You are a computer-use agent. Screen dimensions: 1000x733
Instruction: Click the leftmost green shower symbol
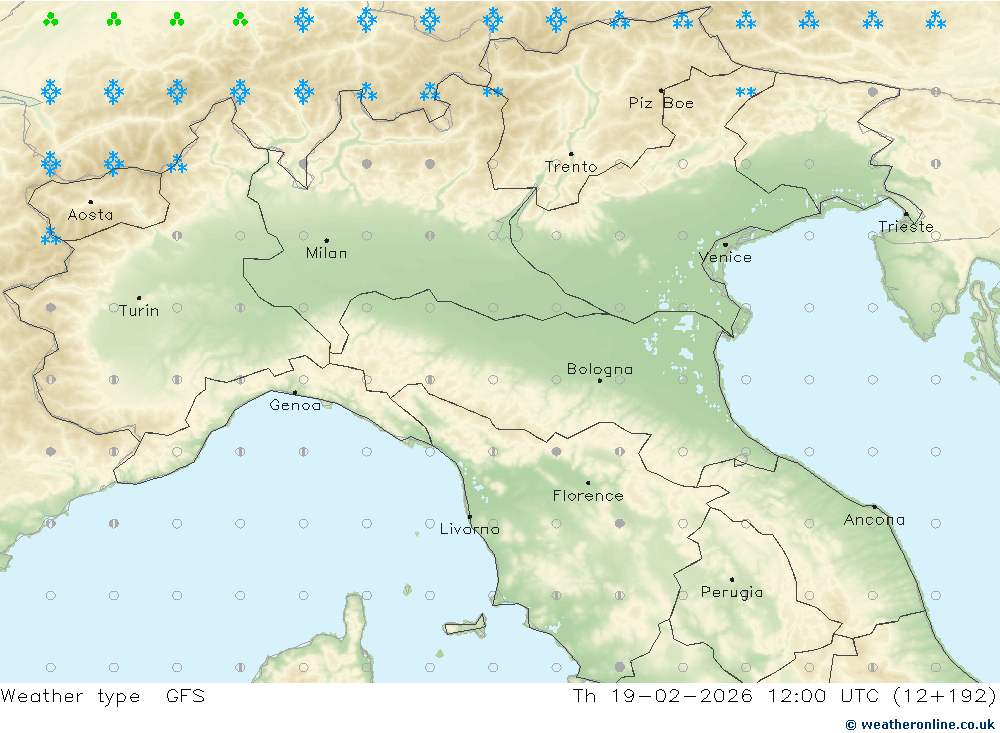coord(51,20)
